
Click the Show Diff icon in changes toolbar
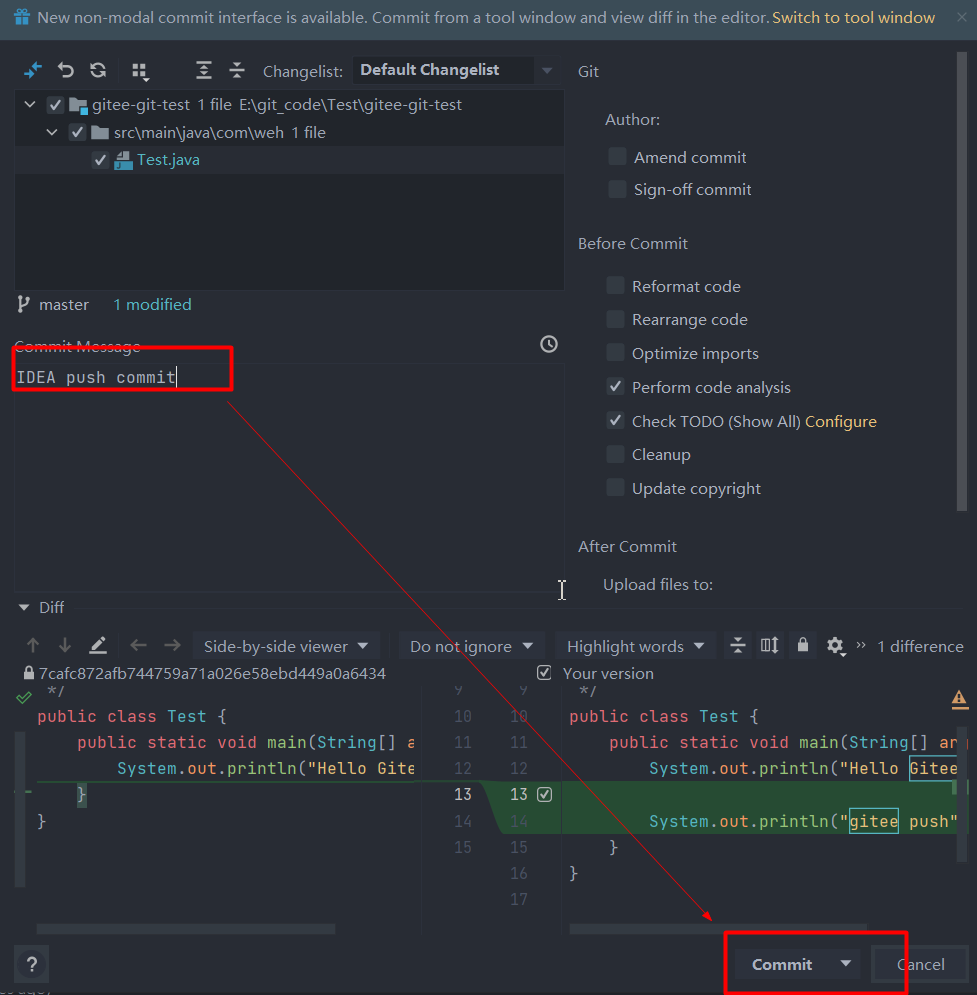click(32, 70)
